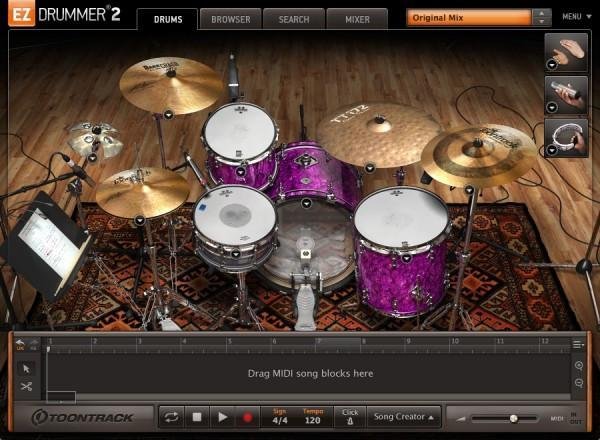Toggle loop playback on
The height and width of the screenshot is (440, 600).
click(171, 416)
